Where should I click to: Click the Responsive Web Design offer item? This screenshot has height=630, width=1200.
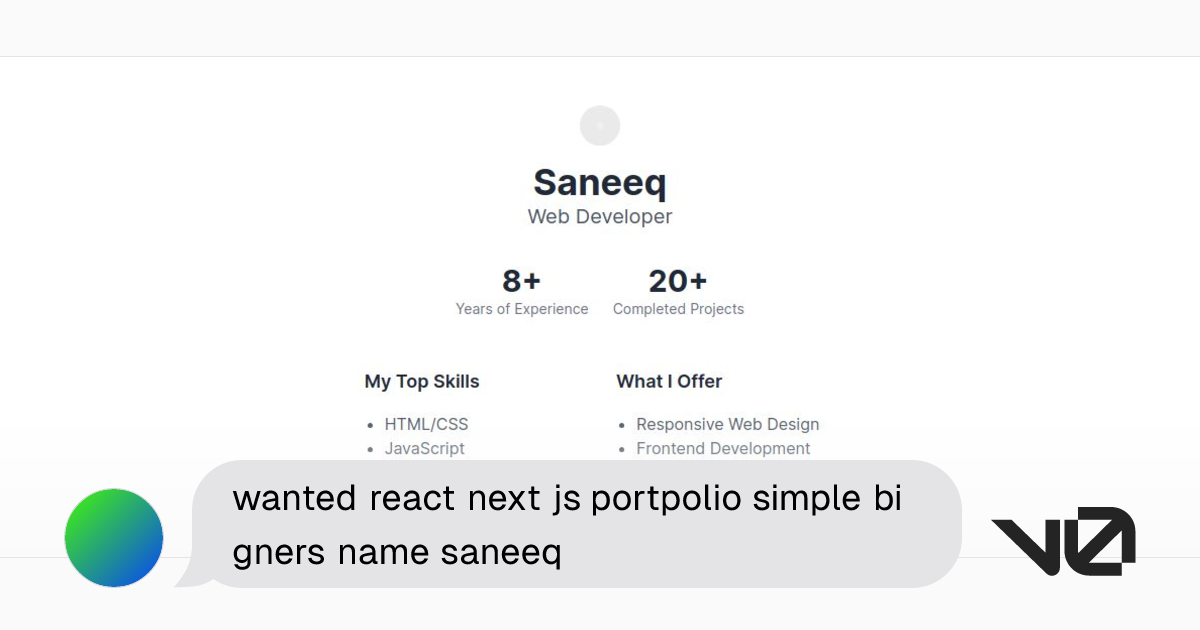point(727,424)
